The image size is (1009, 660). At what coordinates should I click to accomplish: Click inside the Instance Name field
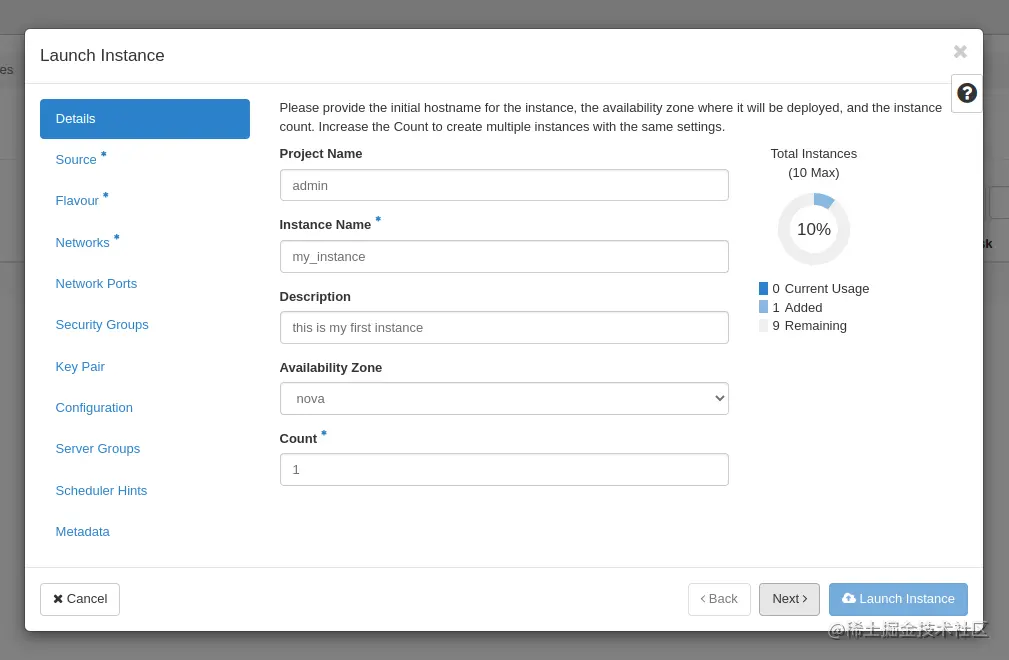(504, 256)
